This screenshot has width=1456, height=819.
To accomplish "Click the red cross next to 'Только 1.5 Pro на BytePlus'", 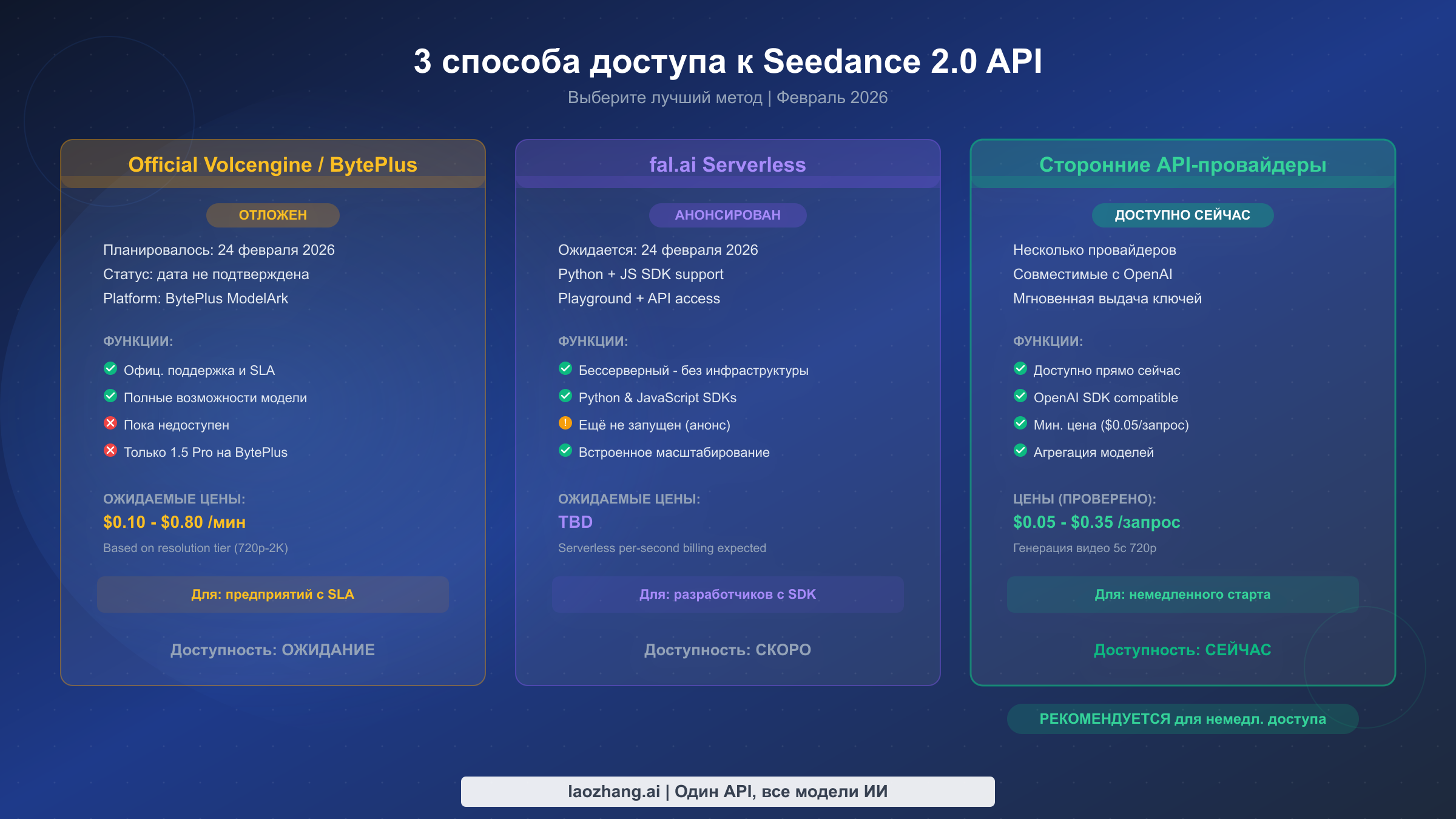I will point(110,452).
